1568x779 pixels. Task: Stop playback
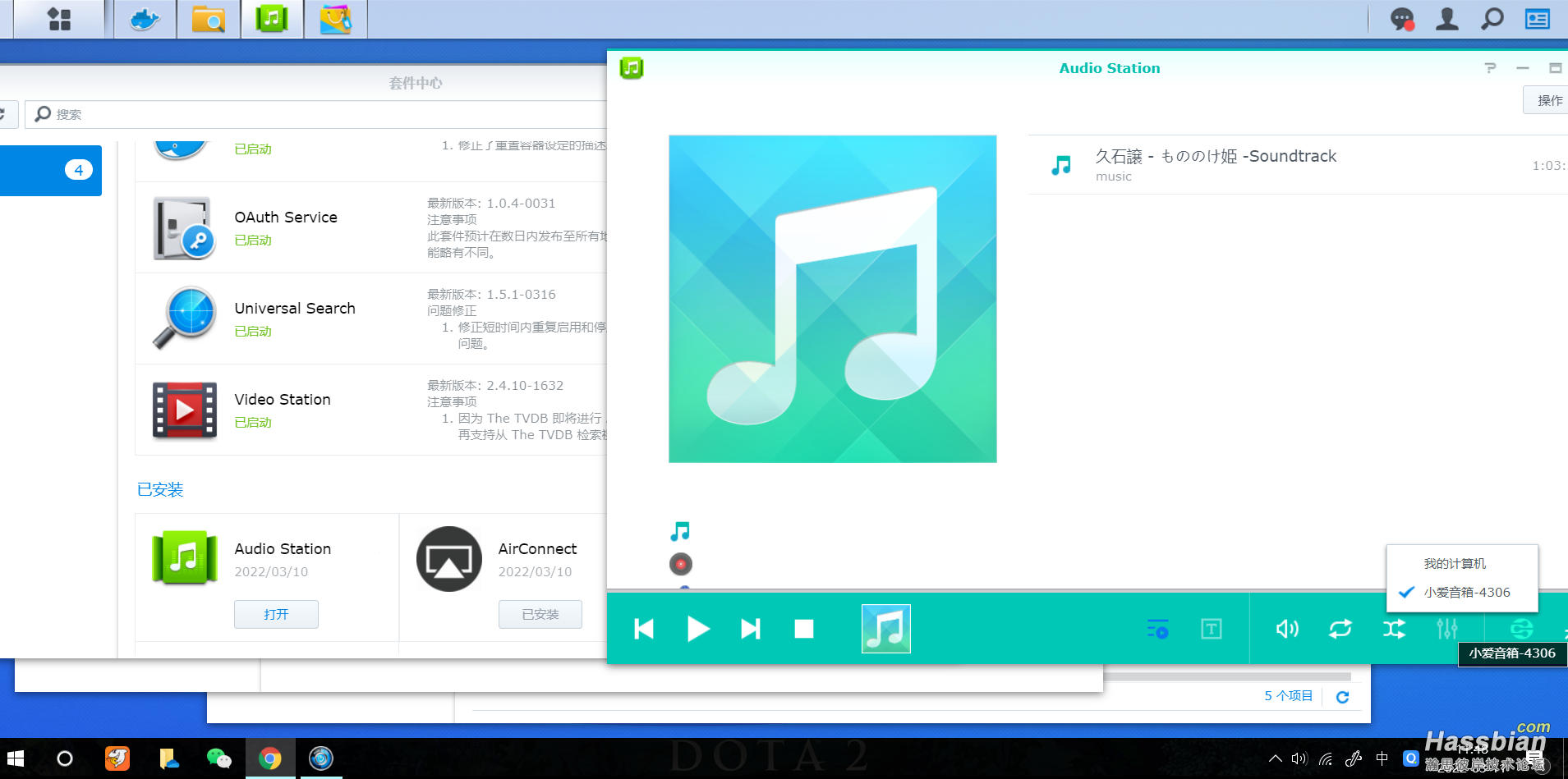point(804,629)
